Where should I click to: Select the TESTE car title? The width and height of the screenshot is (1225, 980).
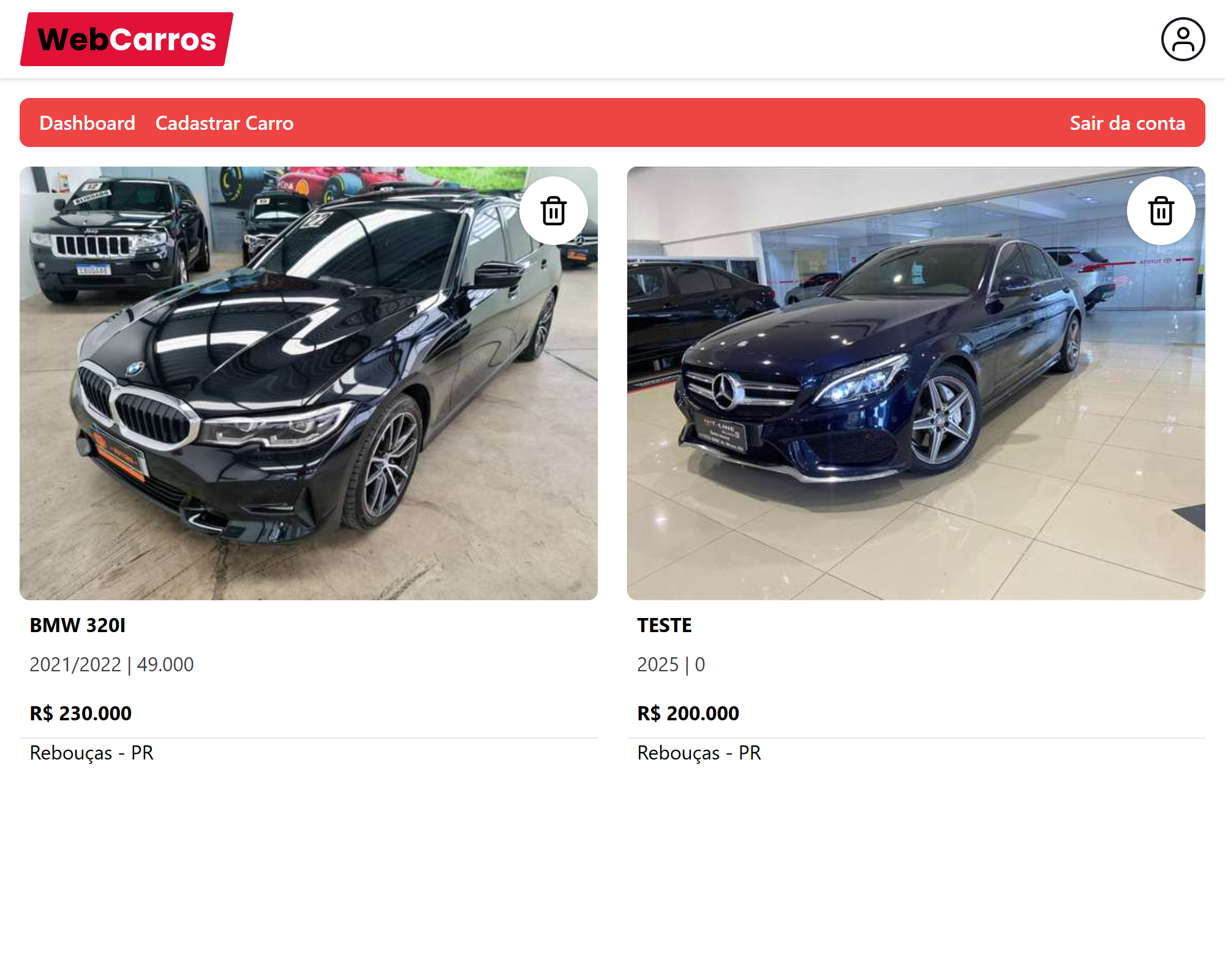point(665,625)
